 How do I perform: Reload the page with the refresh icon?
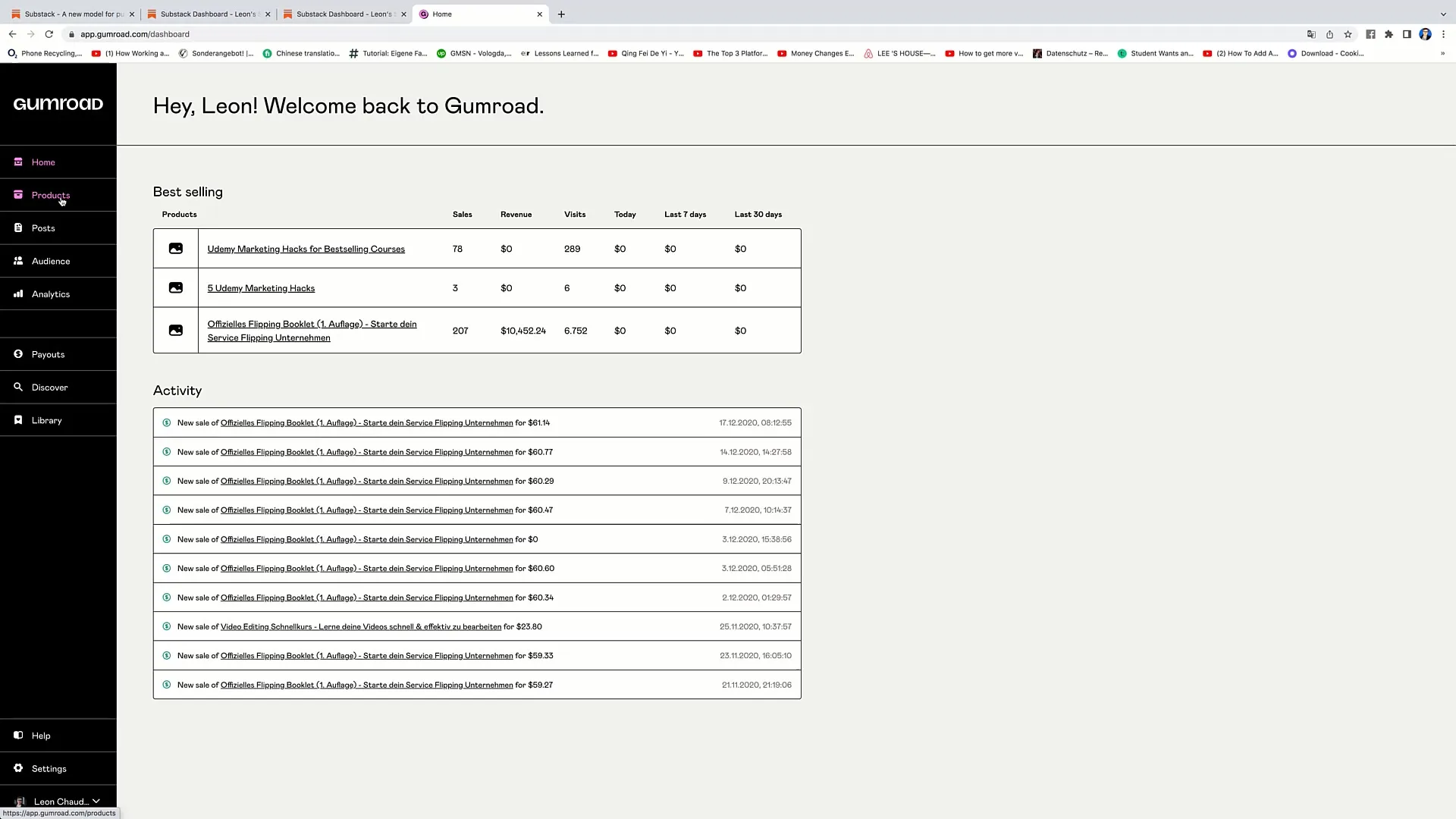coord(49,34)
